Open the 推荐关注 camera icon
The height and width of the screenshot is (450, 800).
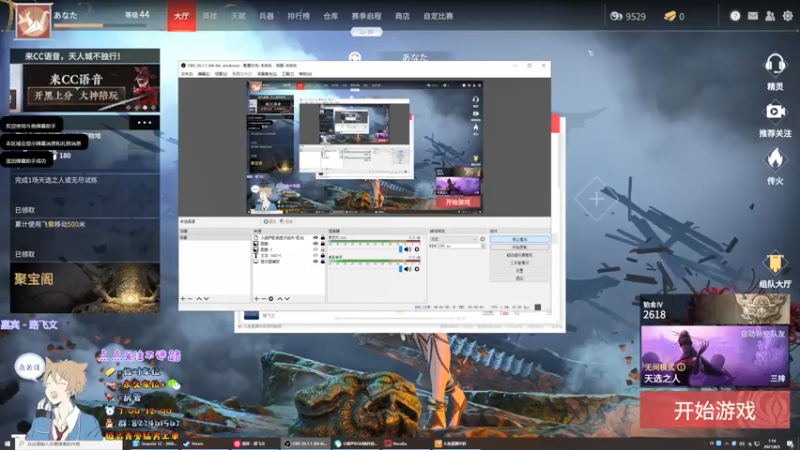pos(774,111)
